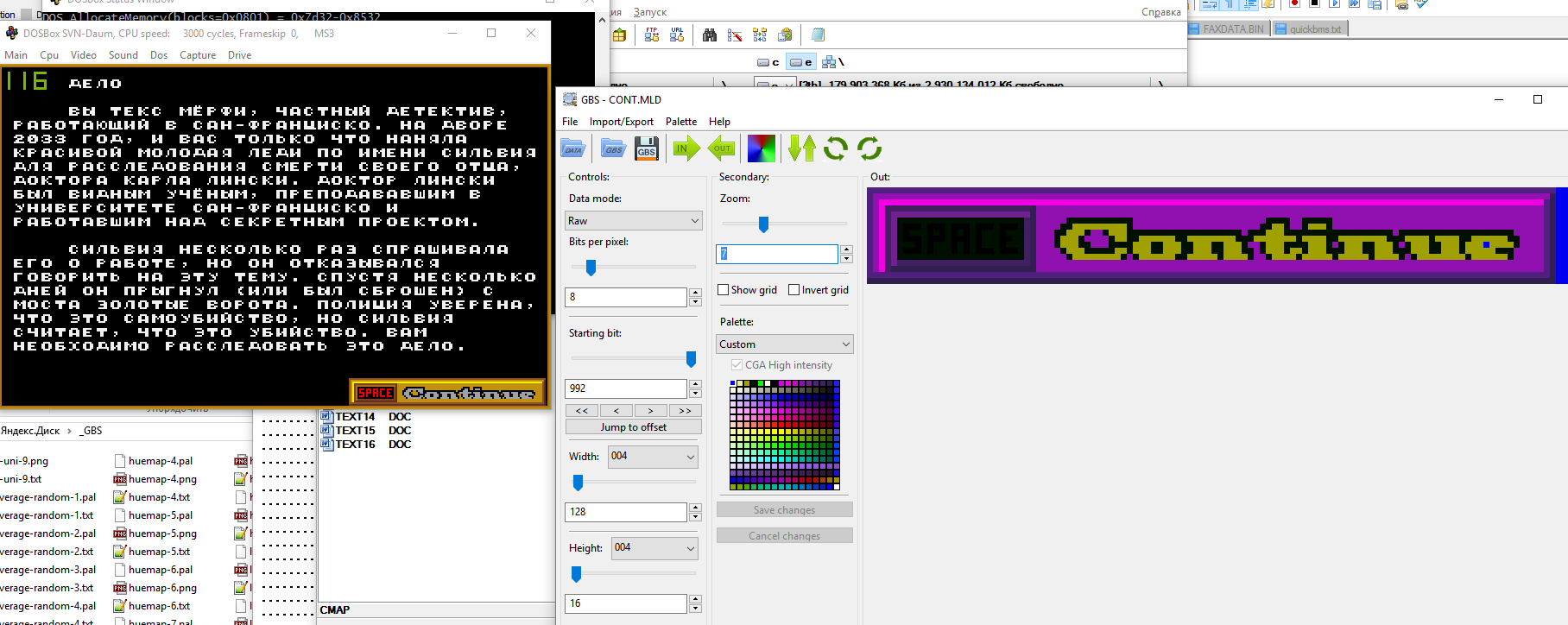This screenshot has width=1568, height=625.
Task: Click the green OUT arrow export icon
Action: pyautogui.click(x=721, y=149)
